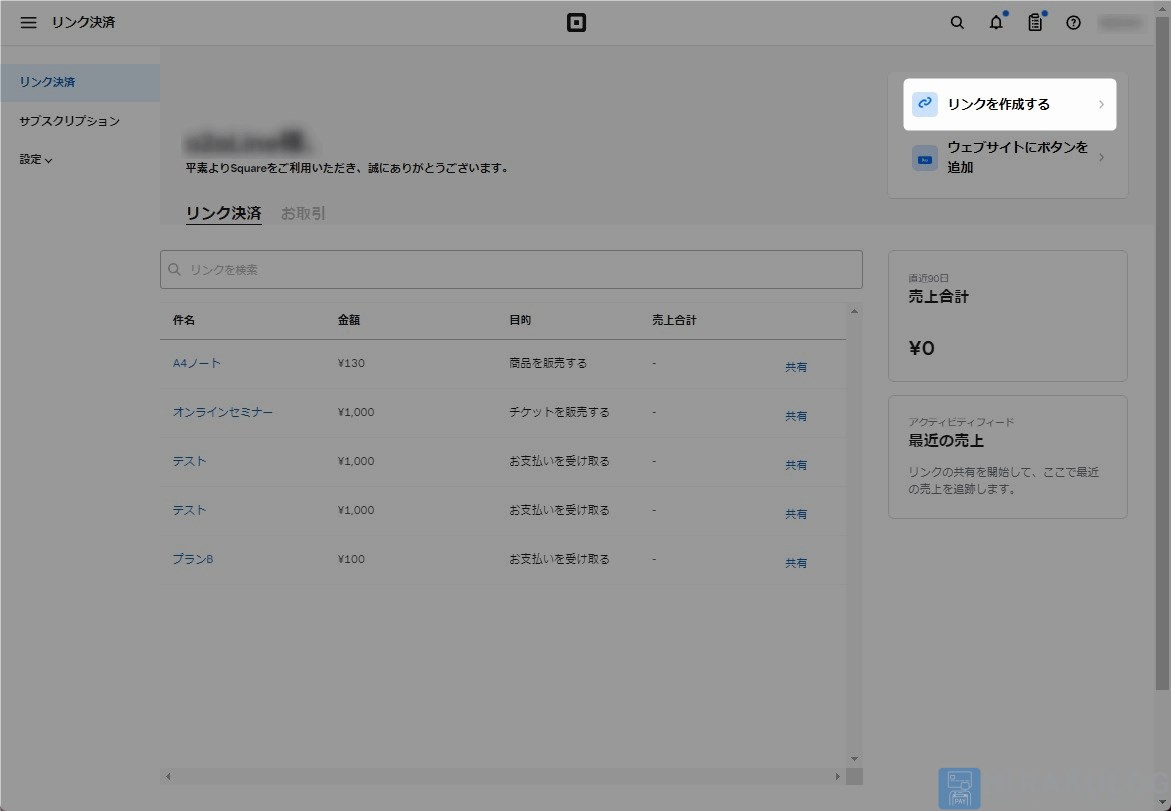Open ウェブサイトにボタンを追加 chevron arrow
The image size is (1171, 811).
tap(1101, 158)
